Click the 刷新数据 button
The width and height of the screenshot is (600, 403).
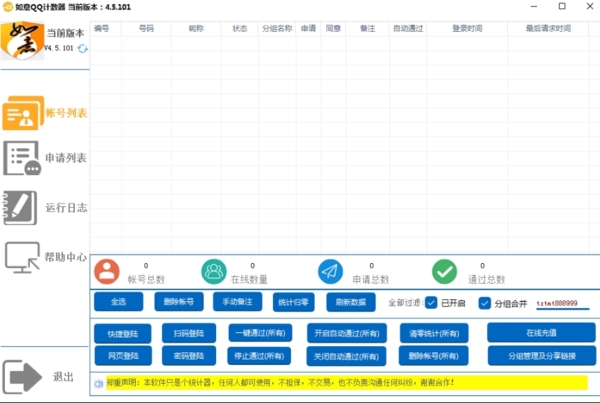pos(351,302)
